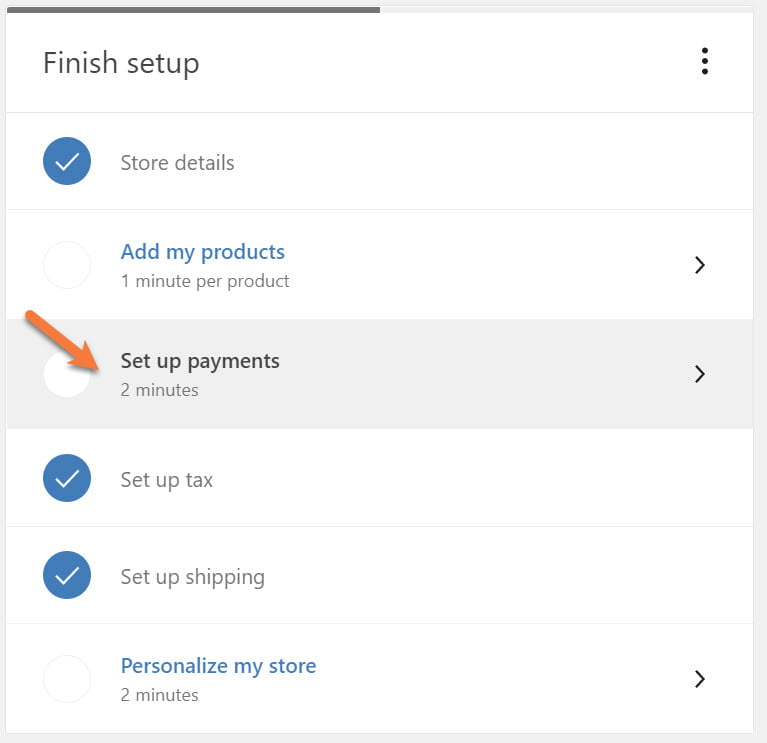Click the empty circle beside Set up payments
The height and width of the screenshot is (743, 767).
67,374
